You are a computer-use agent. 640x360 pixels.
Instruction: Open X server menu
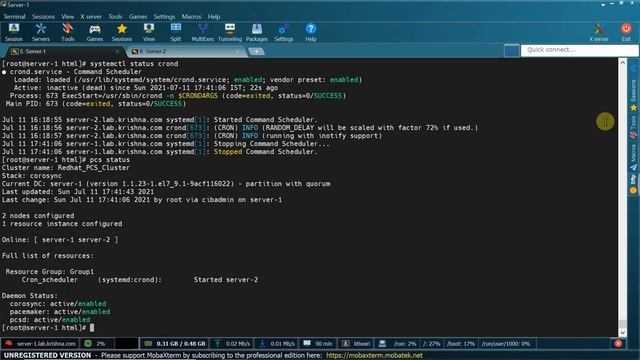point(91,17)
